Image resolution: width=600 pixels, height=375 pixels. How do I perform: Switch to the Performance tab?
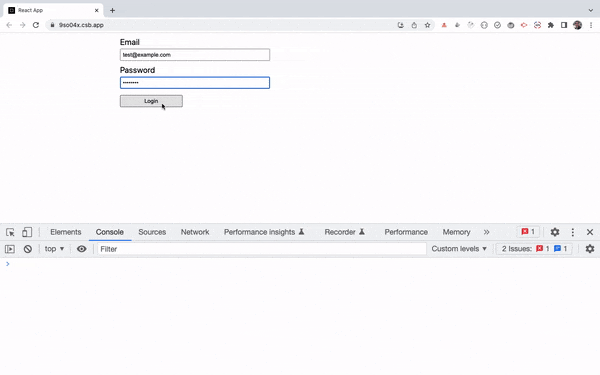[x=406, y=232]
